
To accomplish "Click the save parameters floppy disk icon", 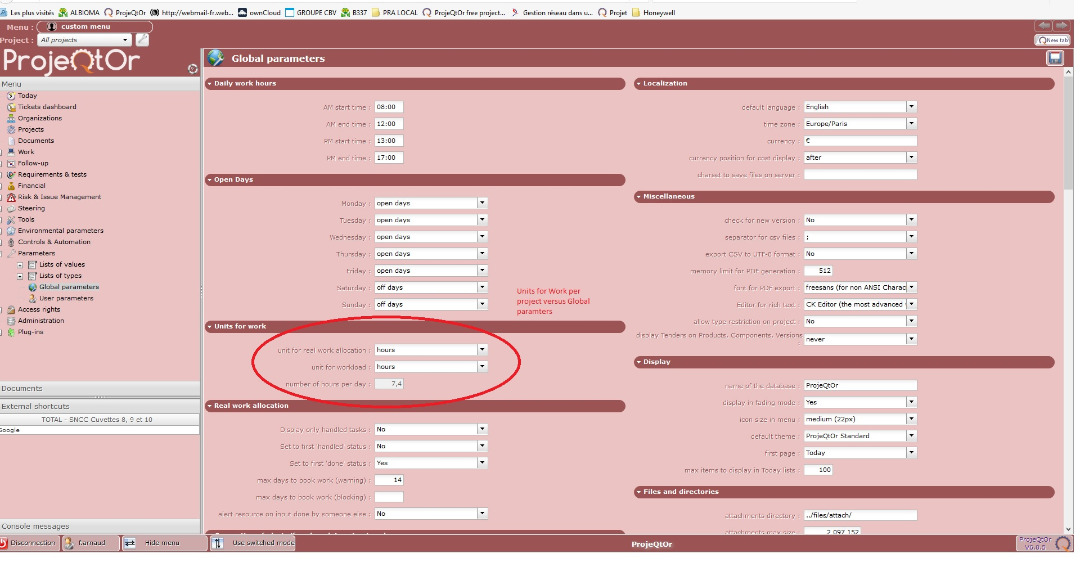I will pyautogui.click(x=1055, y=58).
